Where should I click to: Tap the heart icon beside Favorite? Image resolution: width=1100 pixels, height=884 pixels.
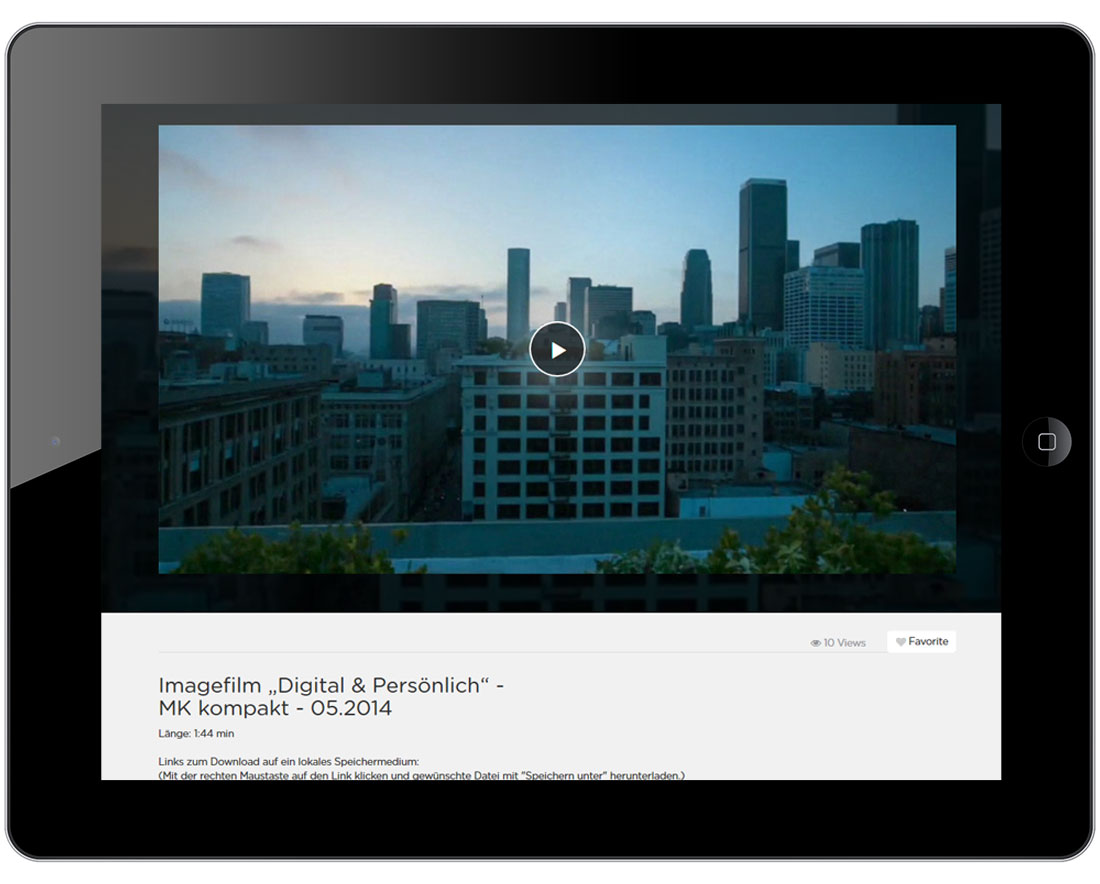pos(901,642)
